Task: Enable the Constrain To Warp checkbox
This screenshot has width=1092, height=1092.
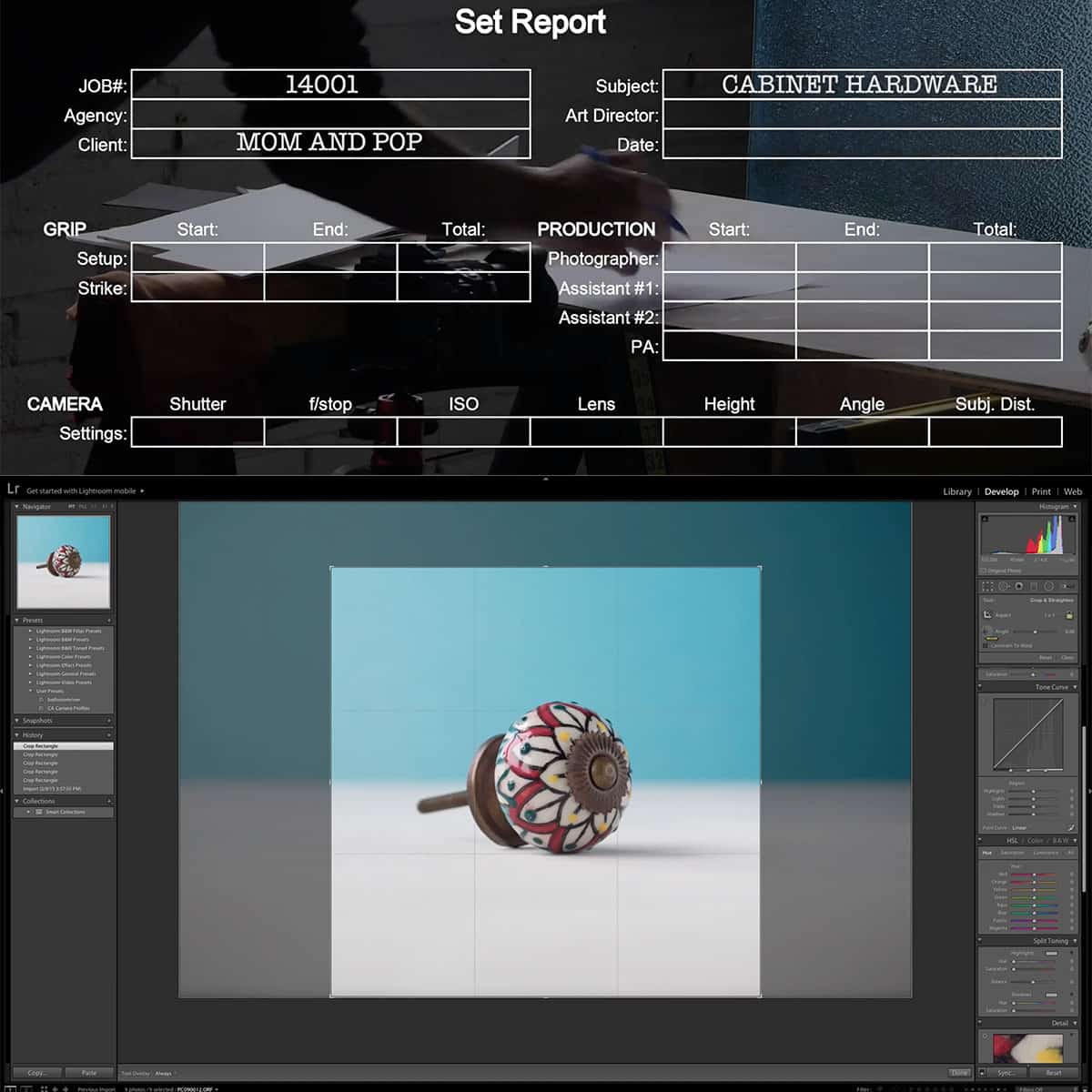Action: pos(986,645)
